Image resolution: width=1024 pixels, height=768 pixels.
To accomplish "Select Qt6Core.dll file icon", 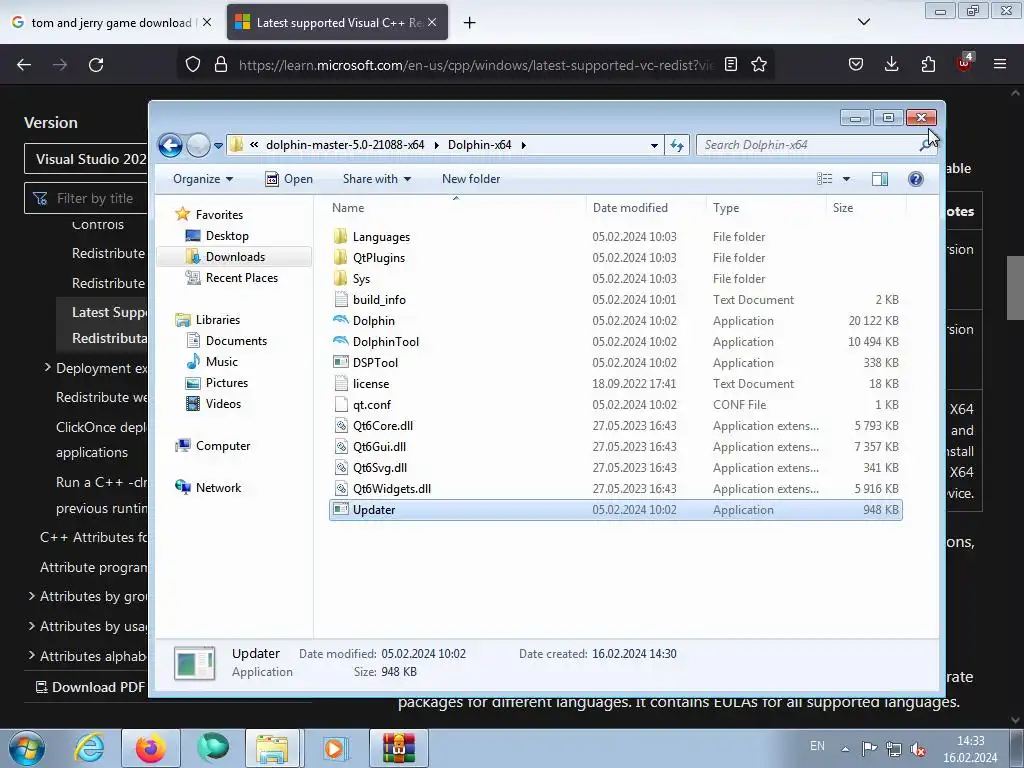I will point(340,426).
